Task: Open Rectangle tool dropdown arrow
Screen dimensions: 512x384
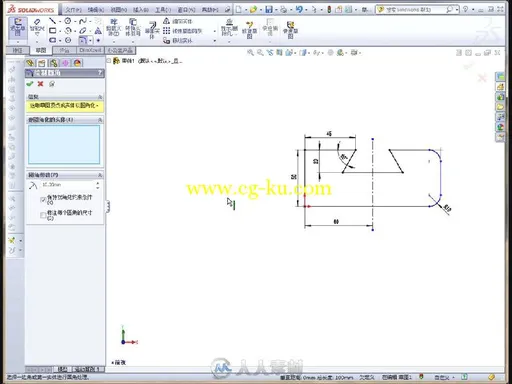Action: (59, 31)
